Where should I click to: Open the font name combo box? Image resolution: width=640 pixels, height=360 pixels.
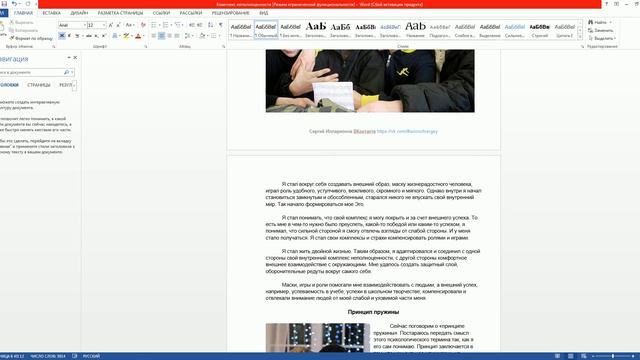pyautogui.click(x=72, y=25)
